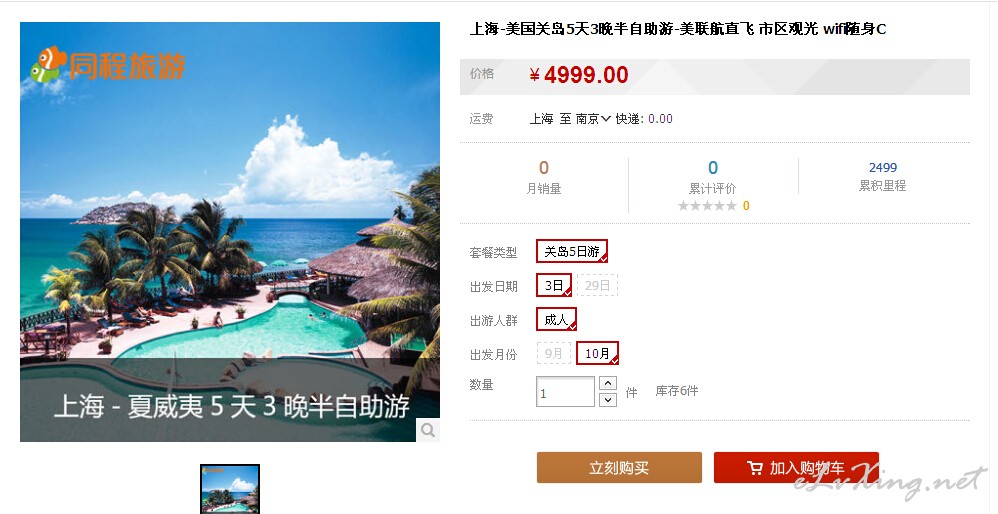
Task: Click the shopping cart icon on red button
Action: pyautogui.click(x=755, y=469)
